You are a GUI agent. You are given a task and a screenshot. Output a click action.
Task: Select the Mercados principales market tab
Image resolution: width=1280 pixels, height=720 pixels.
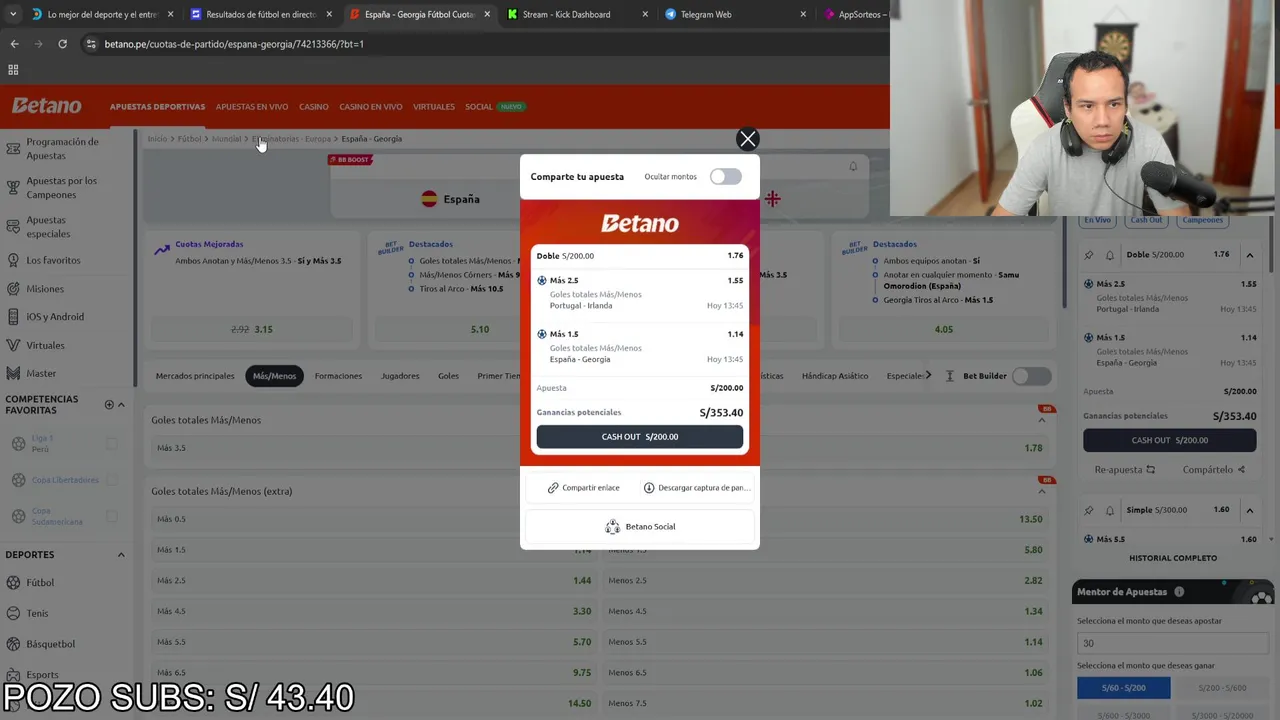tap(195, 376)
